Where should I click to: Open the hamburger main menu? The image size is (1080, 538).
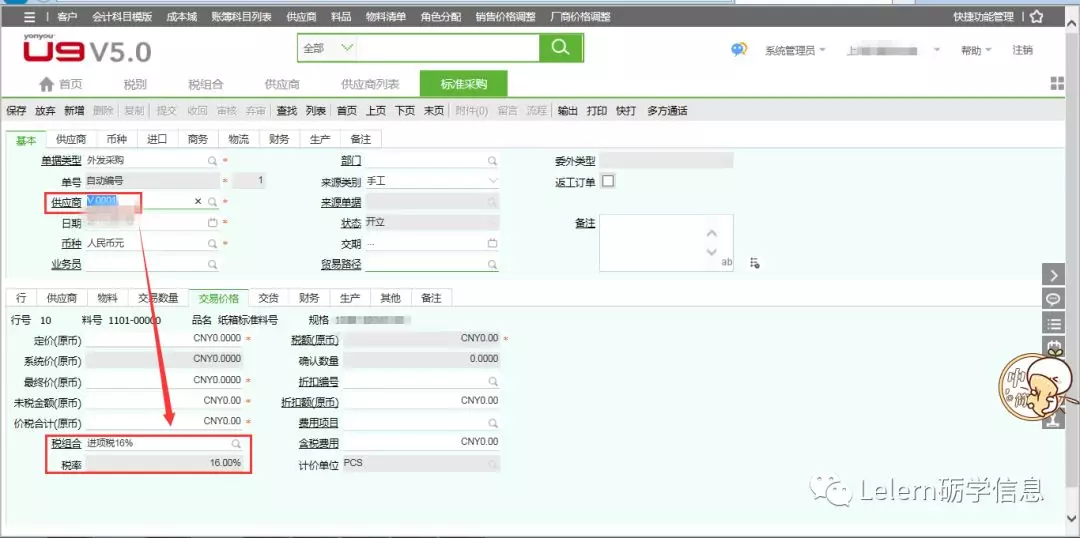[29, 17]
